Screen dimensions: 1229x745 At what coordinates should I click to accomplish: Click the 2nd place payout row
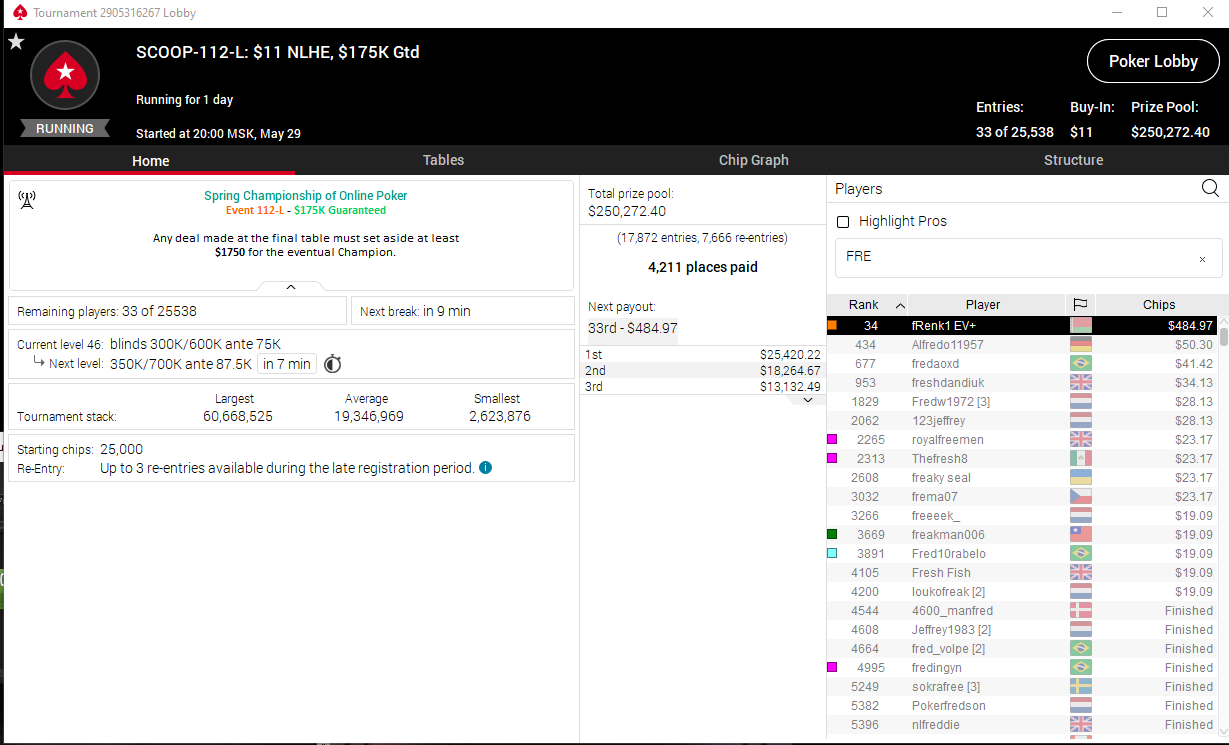(703, 370)
